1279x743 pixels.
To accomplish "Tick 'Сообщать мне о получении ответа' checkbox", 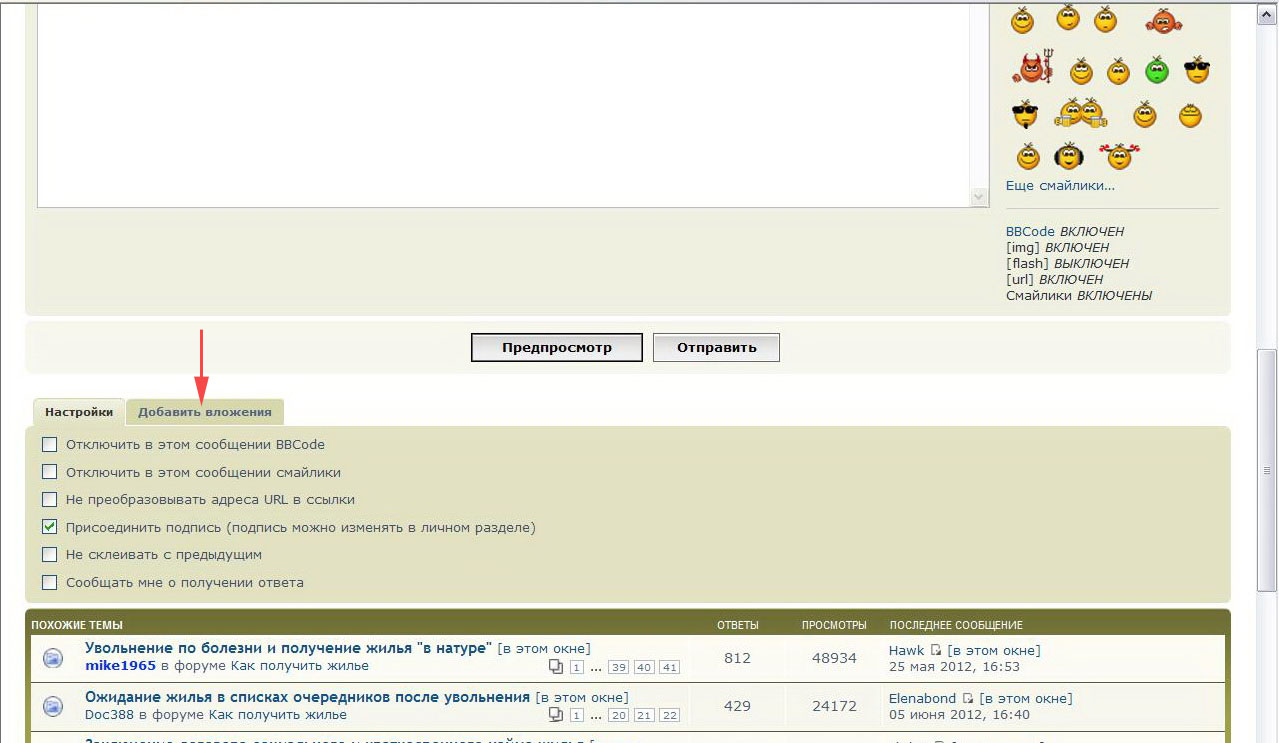I will [x=49, y=582].
